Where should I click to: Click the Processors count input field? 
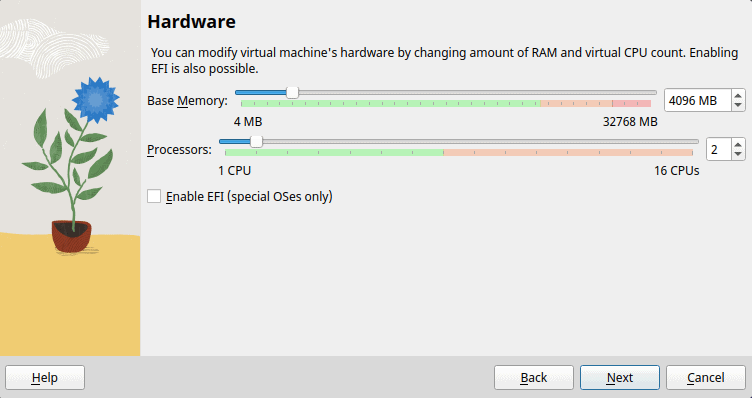(718, 149)
